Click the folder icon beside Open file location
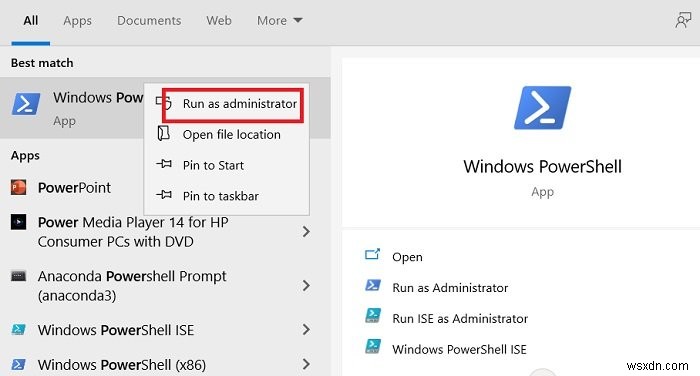 click(164, 133)
